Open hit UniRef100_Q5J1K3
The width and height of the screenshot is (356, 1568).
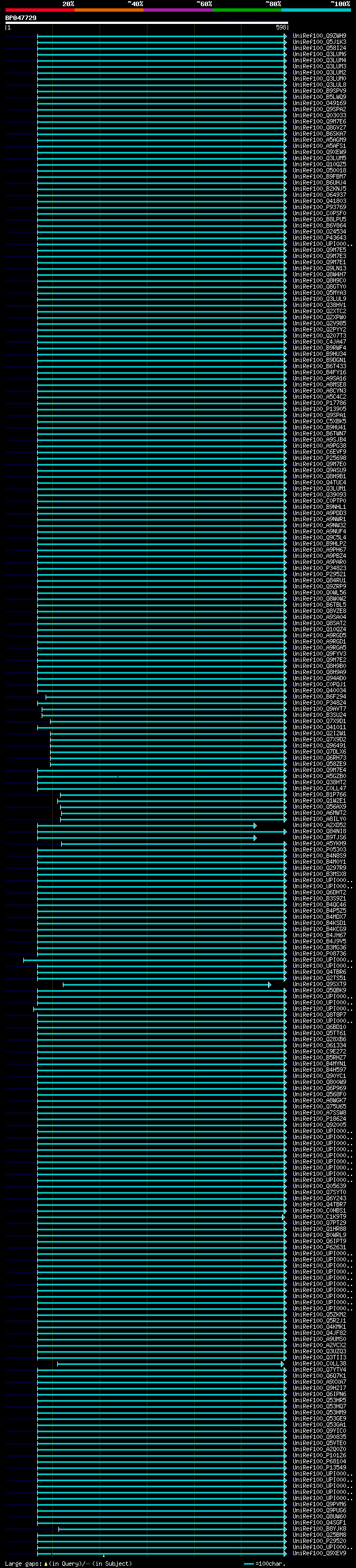(x=319, y=42)
